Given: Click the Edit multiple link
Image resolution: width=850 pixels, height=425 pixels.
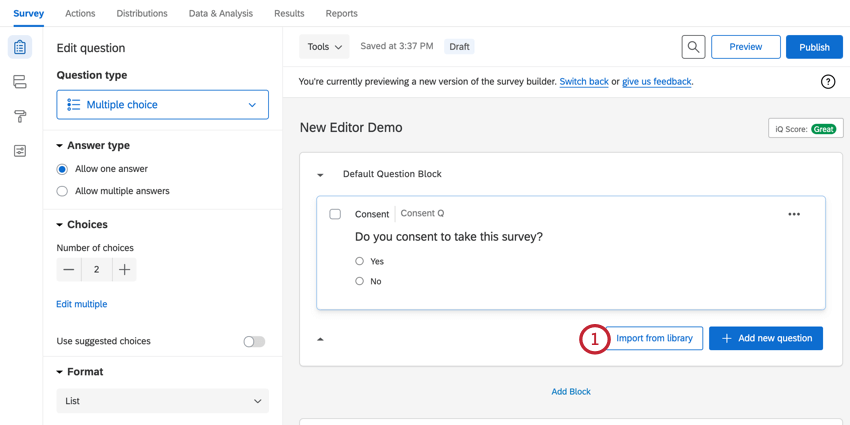Looking at the screenshot, I should [x=82, y=304].
